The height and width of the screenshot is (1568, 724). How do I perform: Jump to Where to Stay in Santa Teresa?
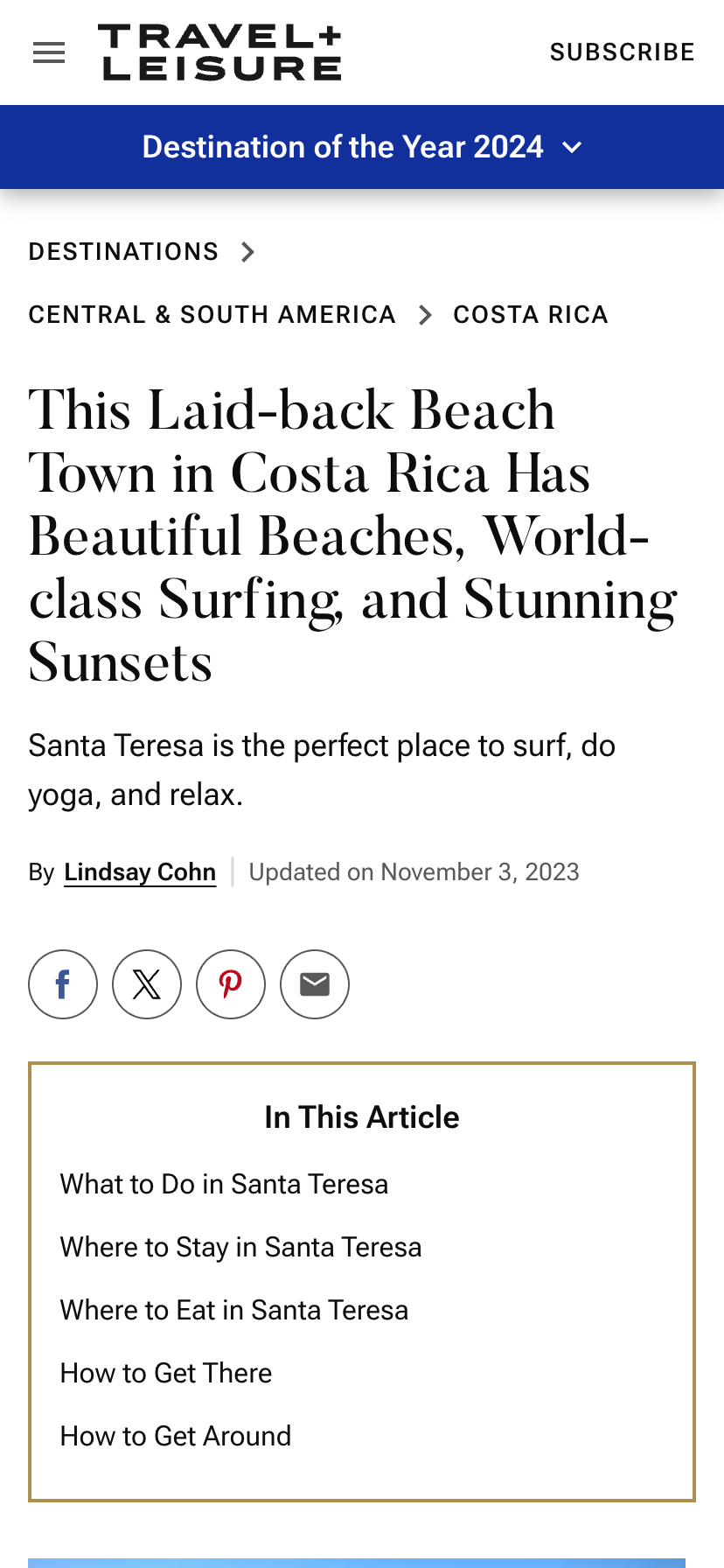pos(240,1247)
